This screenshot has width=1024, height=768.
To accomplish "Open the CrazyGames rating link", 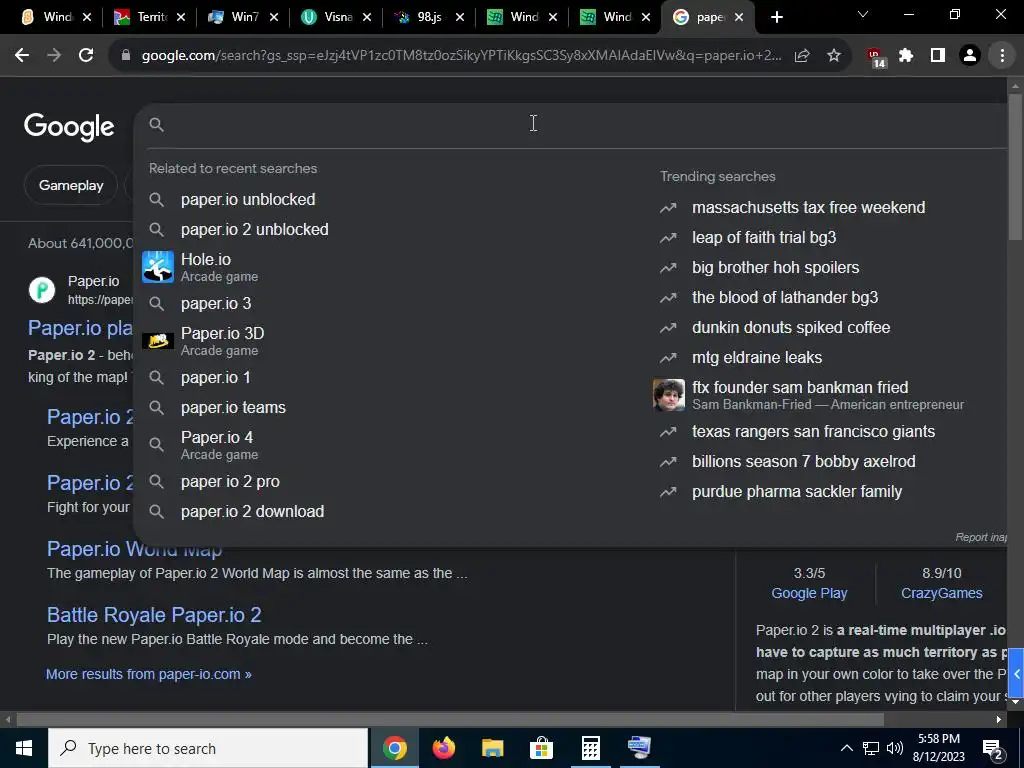I will coord(942,593).
